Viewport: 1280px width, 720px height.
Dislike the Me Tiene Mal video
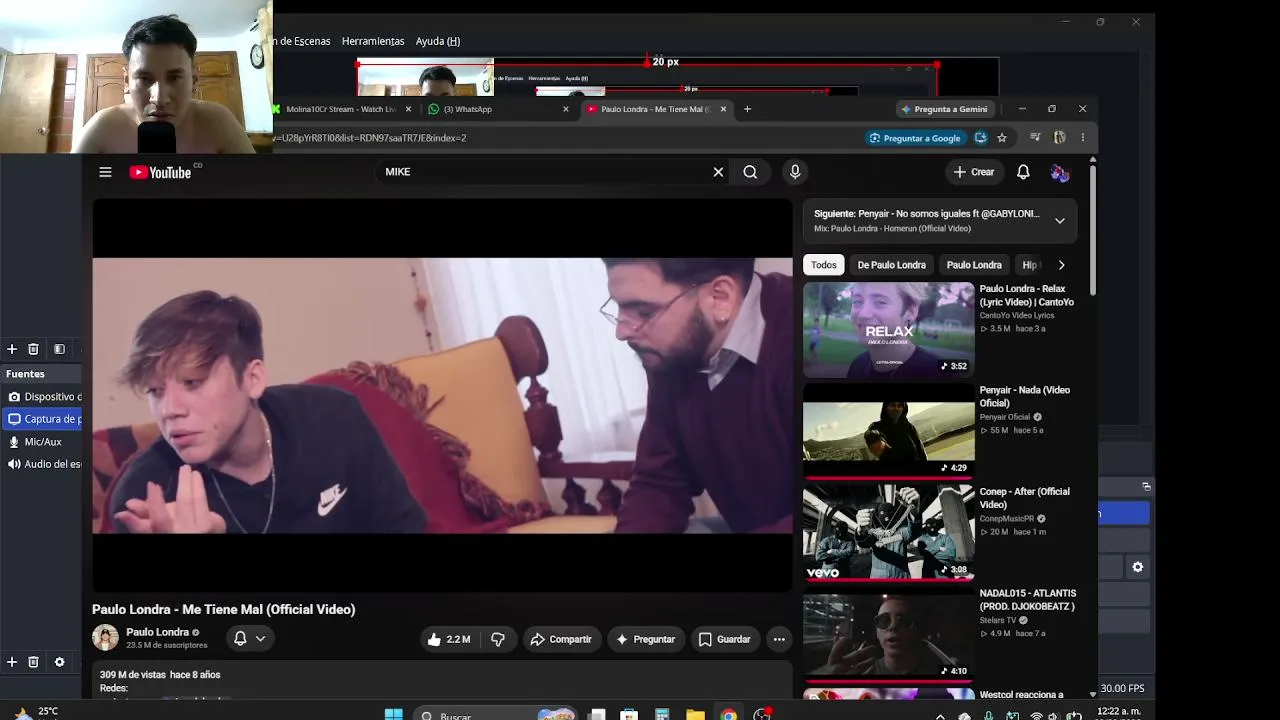(x=498, y=639)
